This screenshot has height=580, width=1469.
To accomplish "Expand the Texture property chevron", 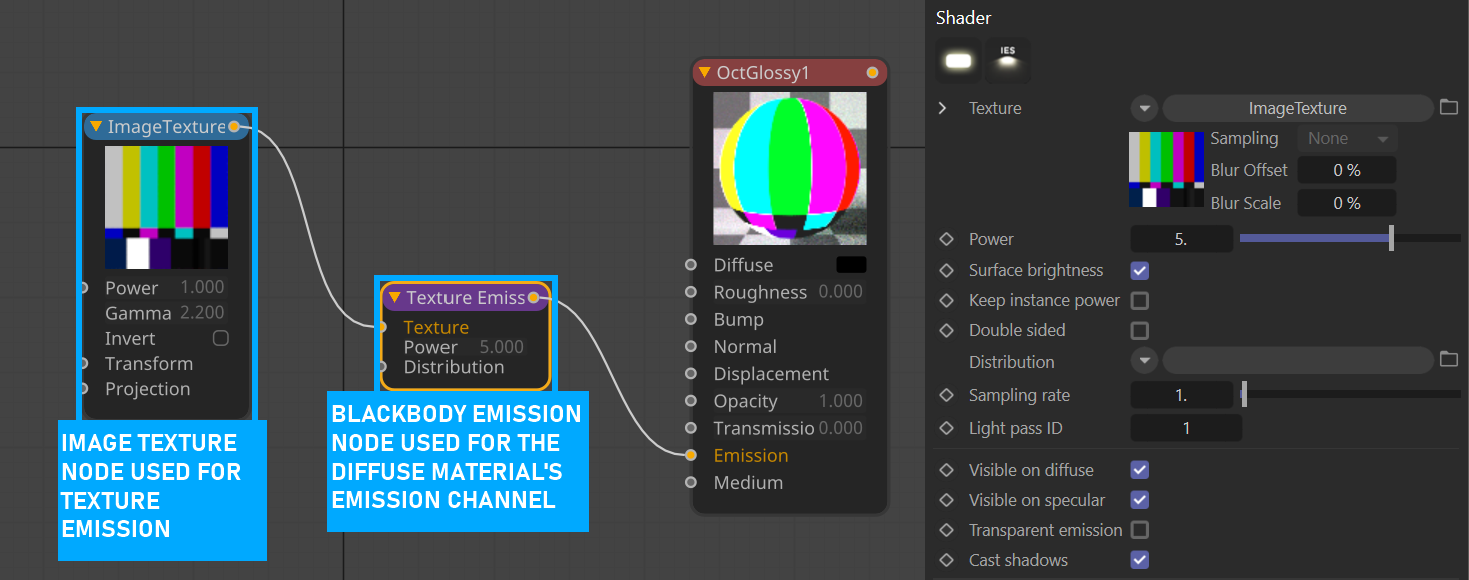I will pyautogui.click(x=942, y=108).
